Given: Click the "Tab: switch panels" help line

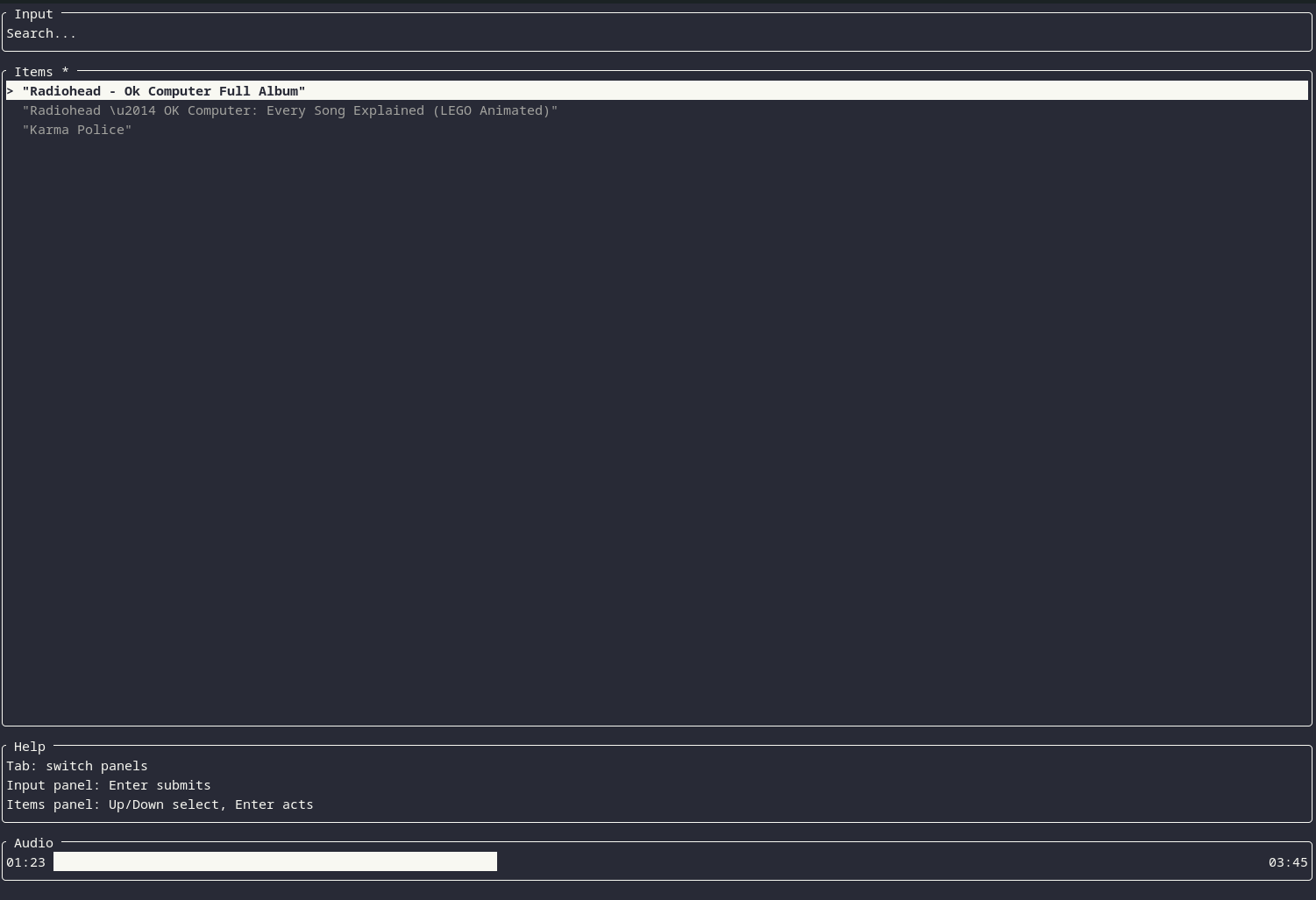Looking at the screenshot, I should [77, 766].
